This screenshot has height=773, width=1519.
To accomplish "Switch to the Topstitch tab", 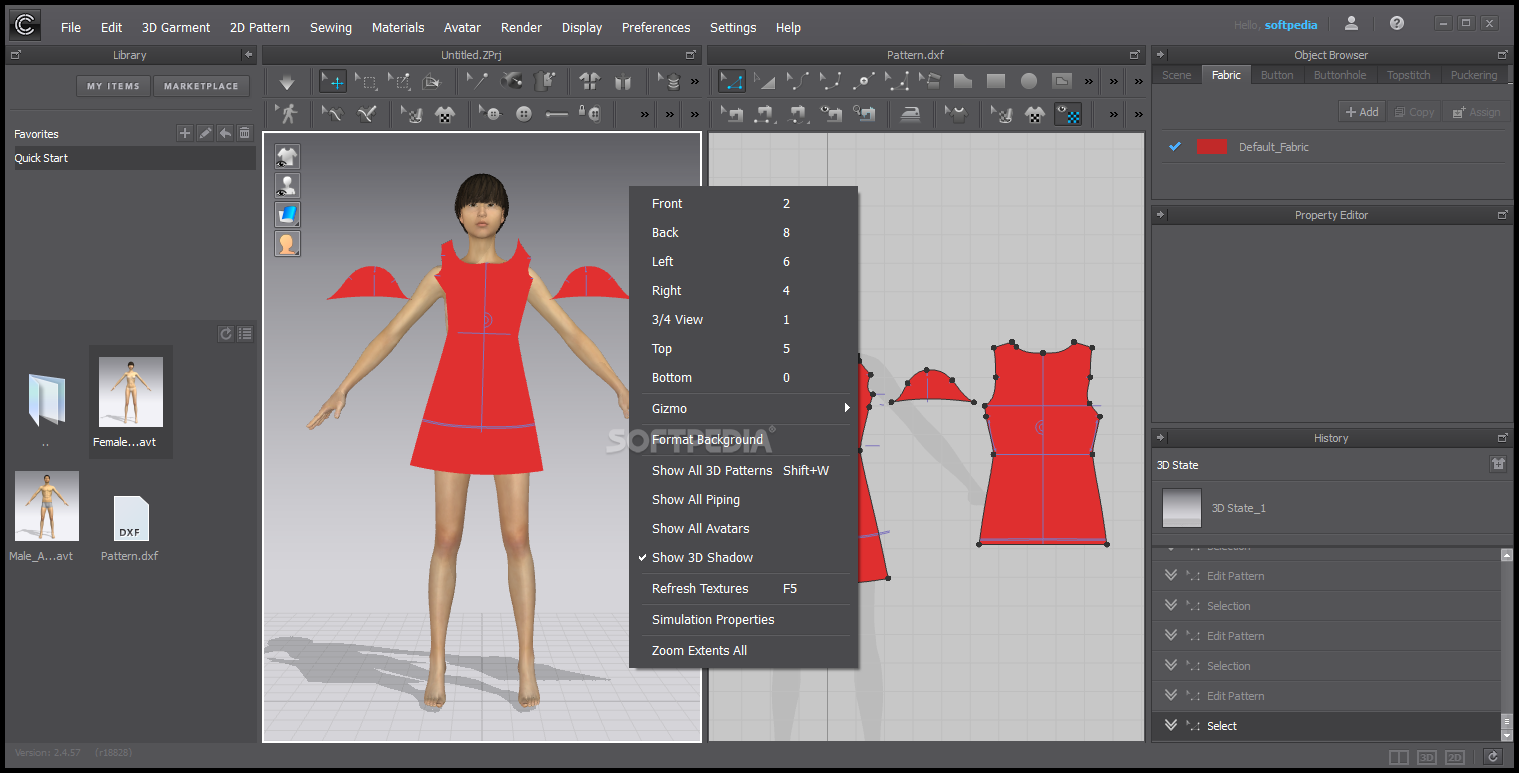I will pyautogui.click(x=1408, y=75).
